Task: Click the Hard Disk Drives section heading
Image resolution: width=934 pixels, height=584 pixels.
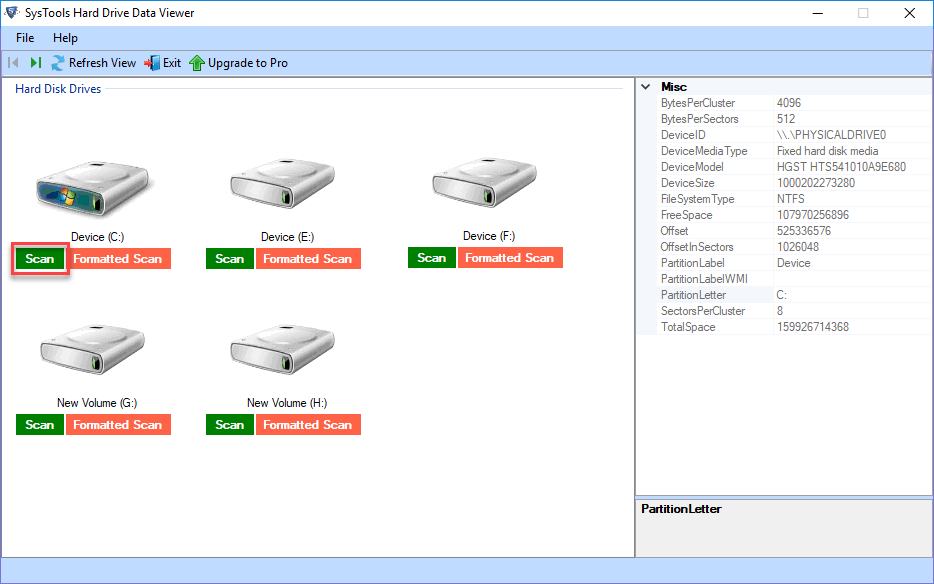Action: click(58, 89)
